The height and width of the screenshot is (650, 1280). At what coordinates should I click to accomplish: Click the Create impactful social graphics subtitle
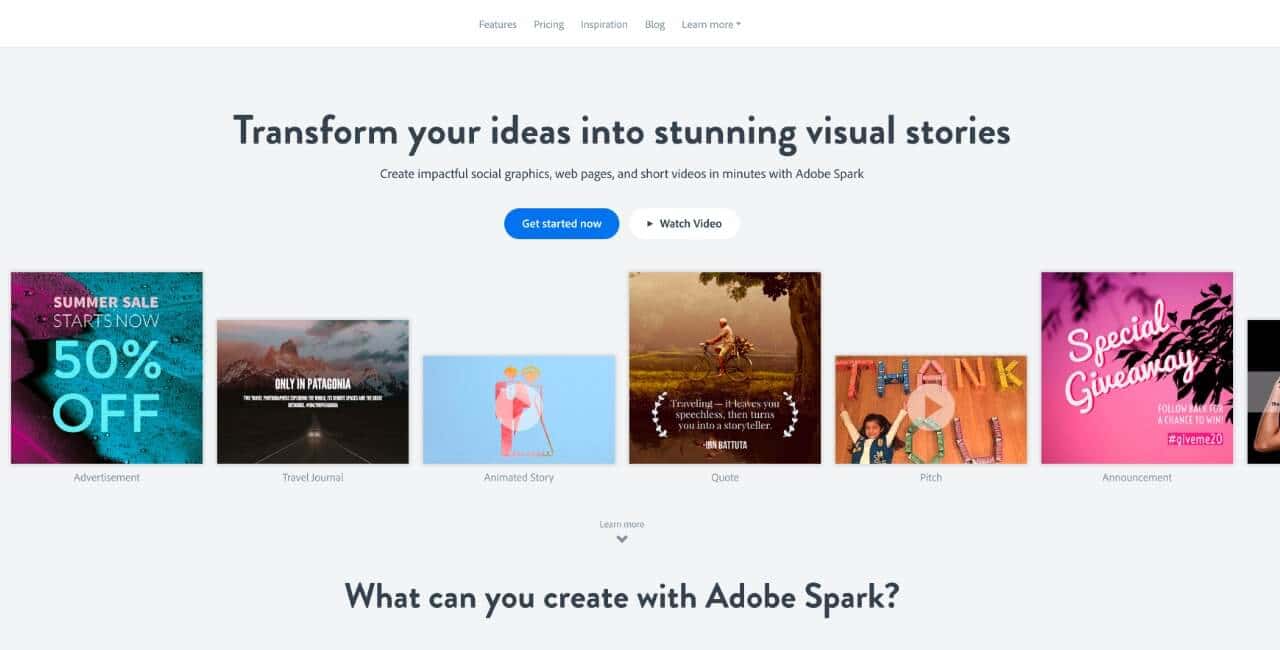pyautogui.click(x=622, y=174)
